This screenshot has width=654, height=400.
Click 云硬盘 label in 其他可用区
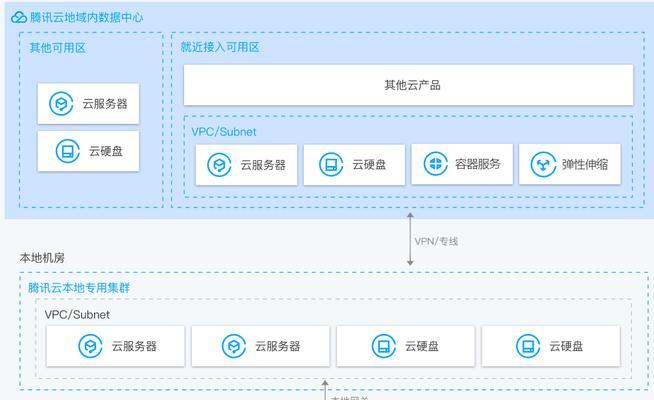coord(106,151)
